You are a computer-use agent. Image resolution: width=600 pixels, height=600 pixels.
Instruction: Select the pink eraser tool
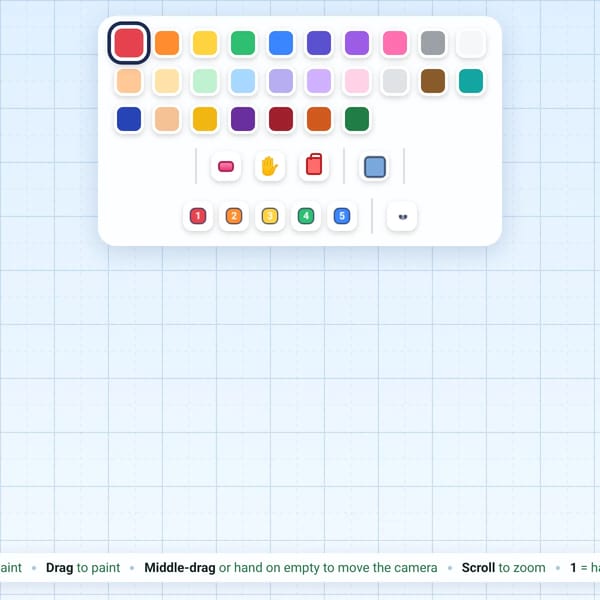[226, 166]
